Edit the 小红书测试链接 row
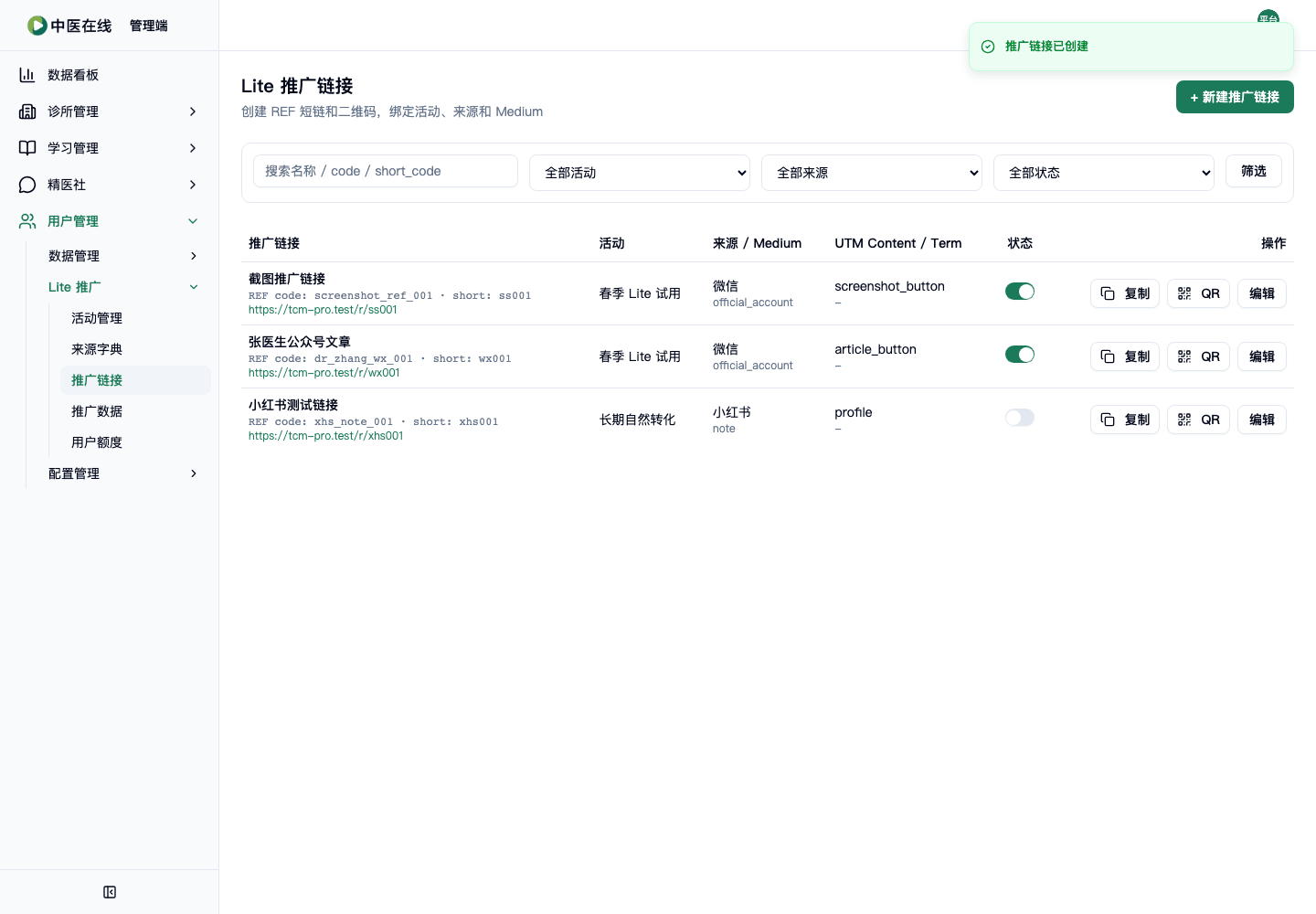Image resolution: width=1316 pixels, height=914 pixels. coord(1262,420)
